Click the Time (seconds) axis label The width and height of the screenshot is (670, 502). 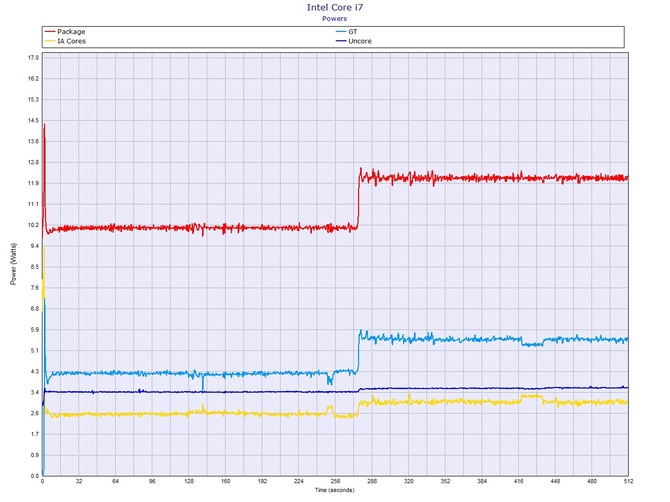335,490
